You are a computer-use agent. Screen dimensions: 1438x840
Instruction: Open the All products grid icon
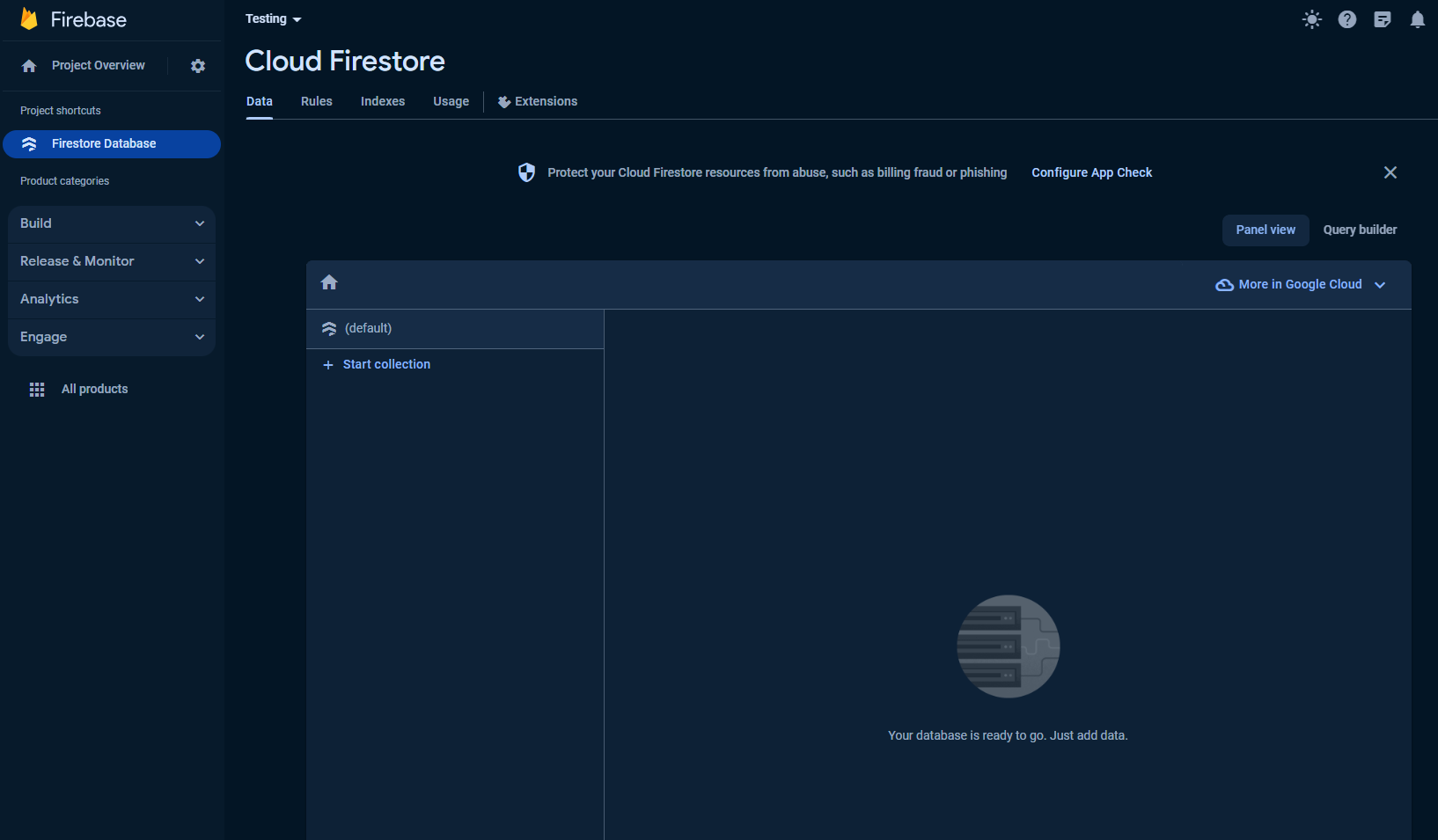tap(37, 389)
